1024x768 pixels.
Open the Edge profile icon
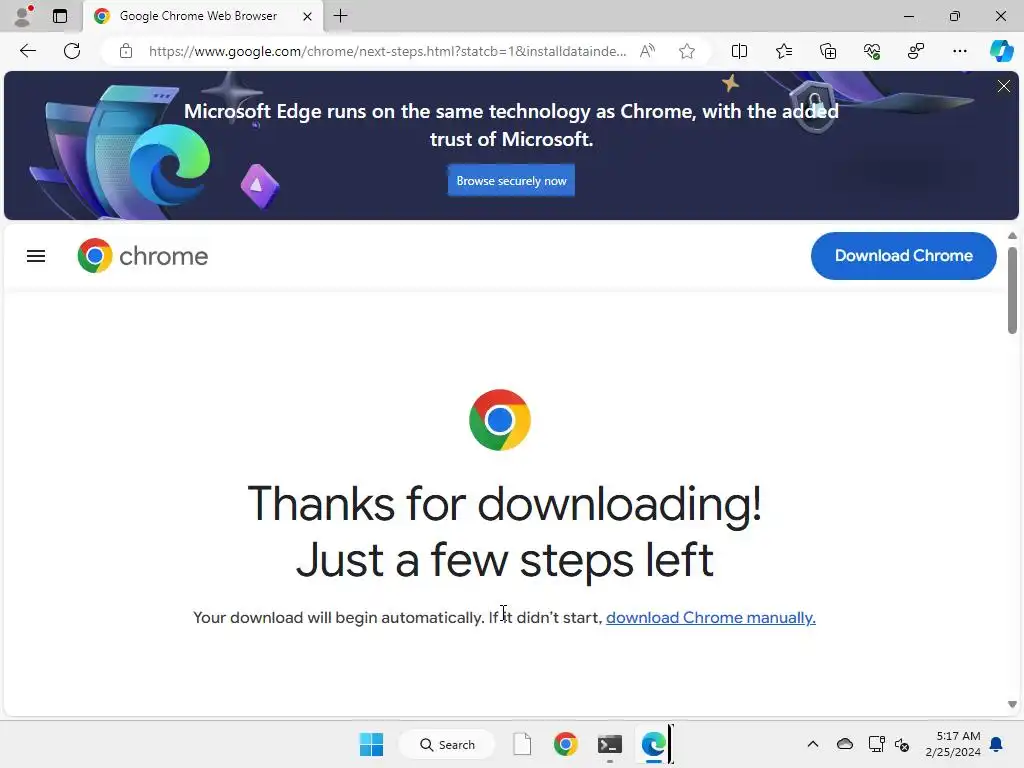click(x=24, y=16)
